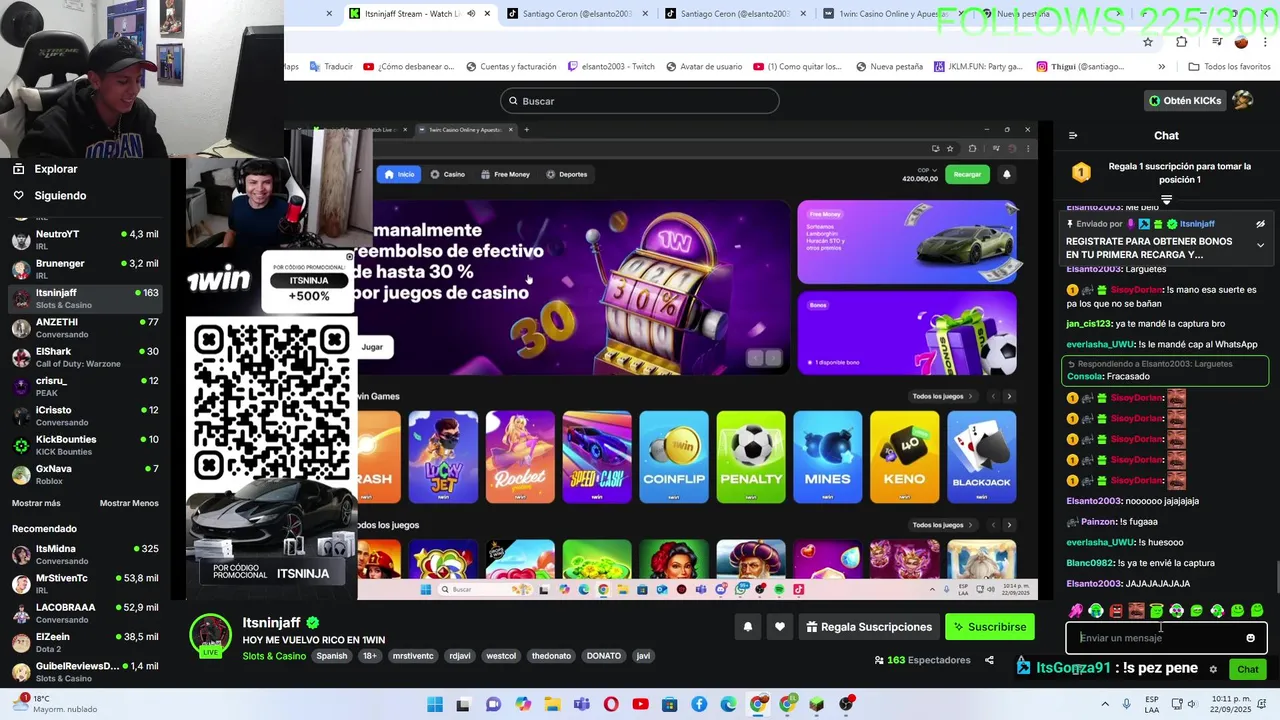Image resolution: width=1280 pixels, height=720 pixels.
Task: Click Mostrar Menos in the sidebar
Action: coord(129,503)
